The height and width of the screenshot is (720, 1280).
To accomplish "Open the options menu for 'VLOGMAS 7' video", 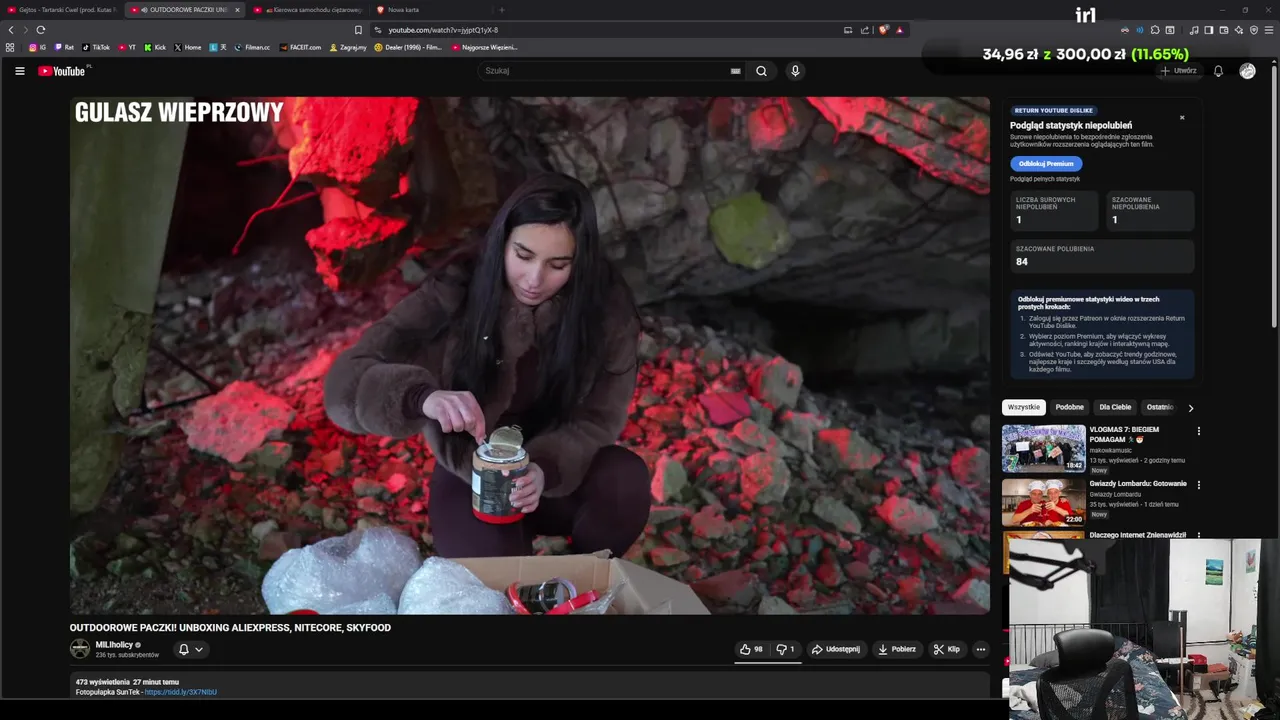I will click(1199, 431).
